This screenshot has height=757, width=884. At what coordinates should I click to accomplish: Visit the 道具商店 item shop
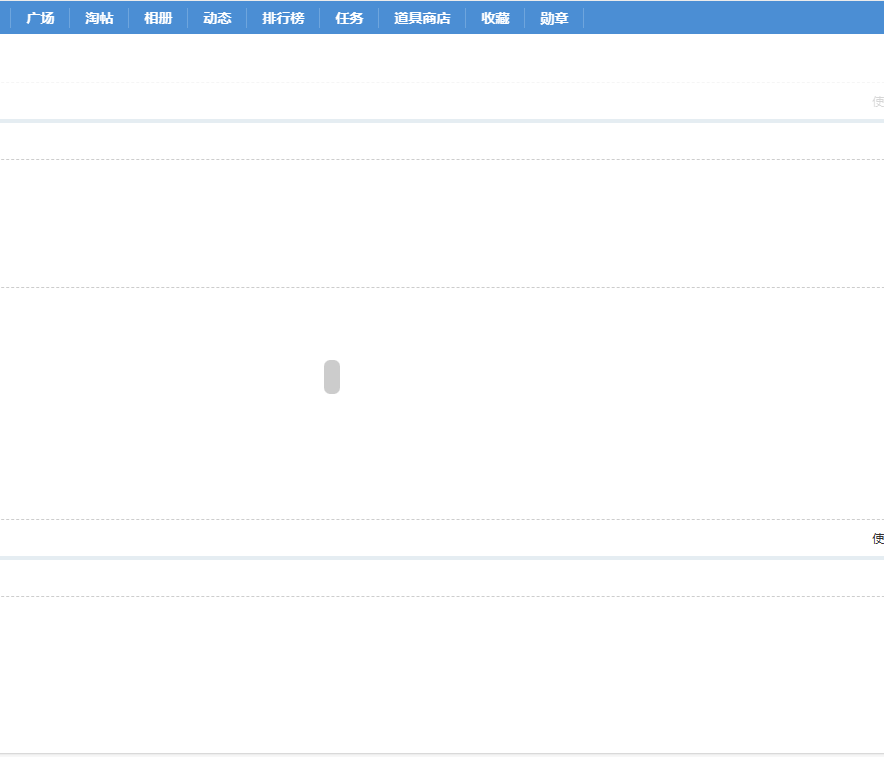coord(422,18)
